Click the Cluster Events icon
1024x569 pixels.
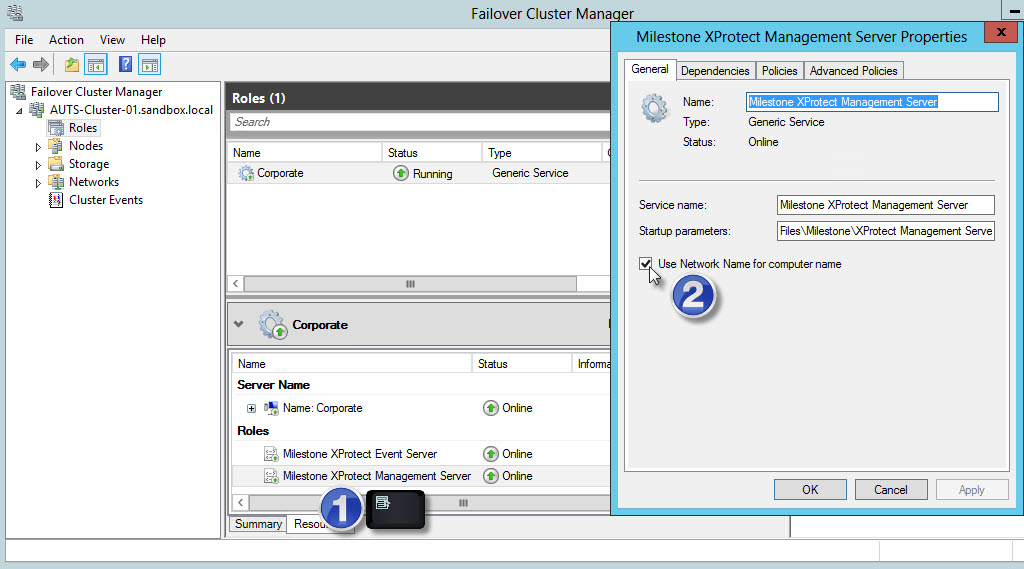56,200
